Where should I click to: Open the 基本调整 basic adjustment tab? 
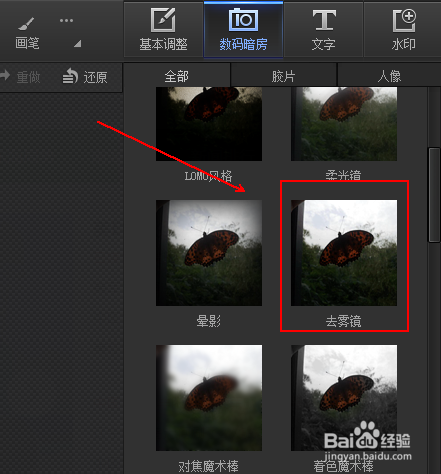pyautogui.click(x=163, y=29)
